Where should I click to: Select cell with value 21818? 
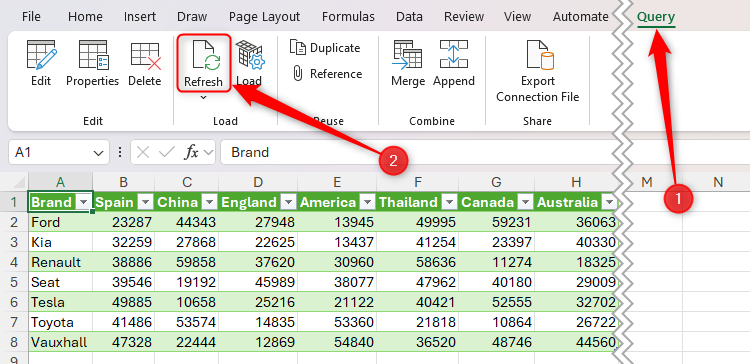[x=418, y=322]
